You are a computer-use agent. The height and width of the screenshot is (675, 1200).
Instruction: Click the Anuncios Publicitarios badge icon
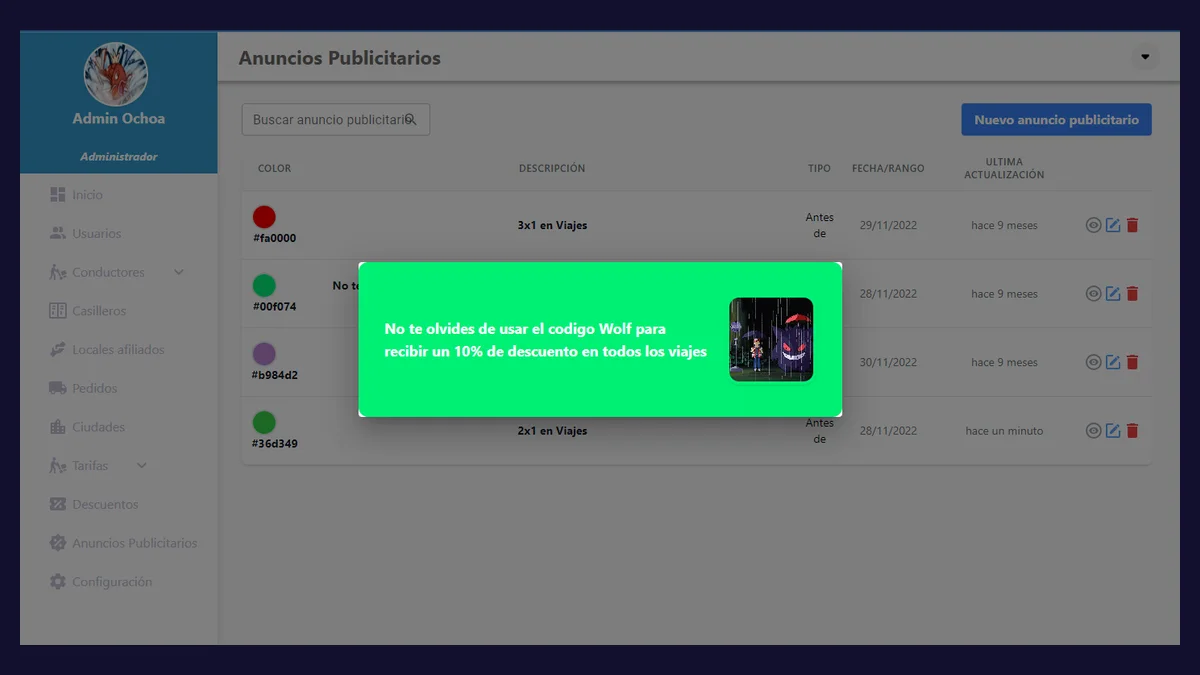58,543
